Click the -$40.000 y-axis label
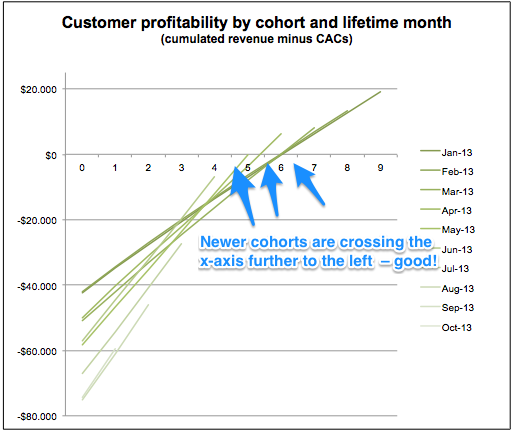 [x=37, y=286]
